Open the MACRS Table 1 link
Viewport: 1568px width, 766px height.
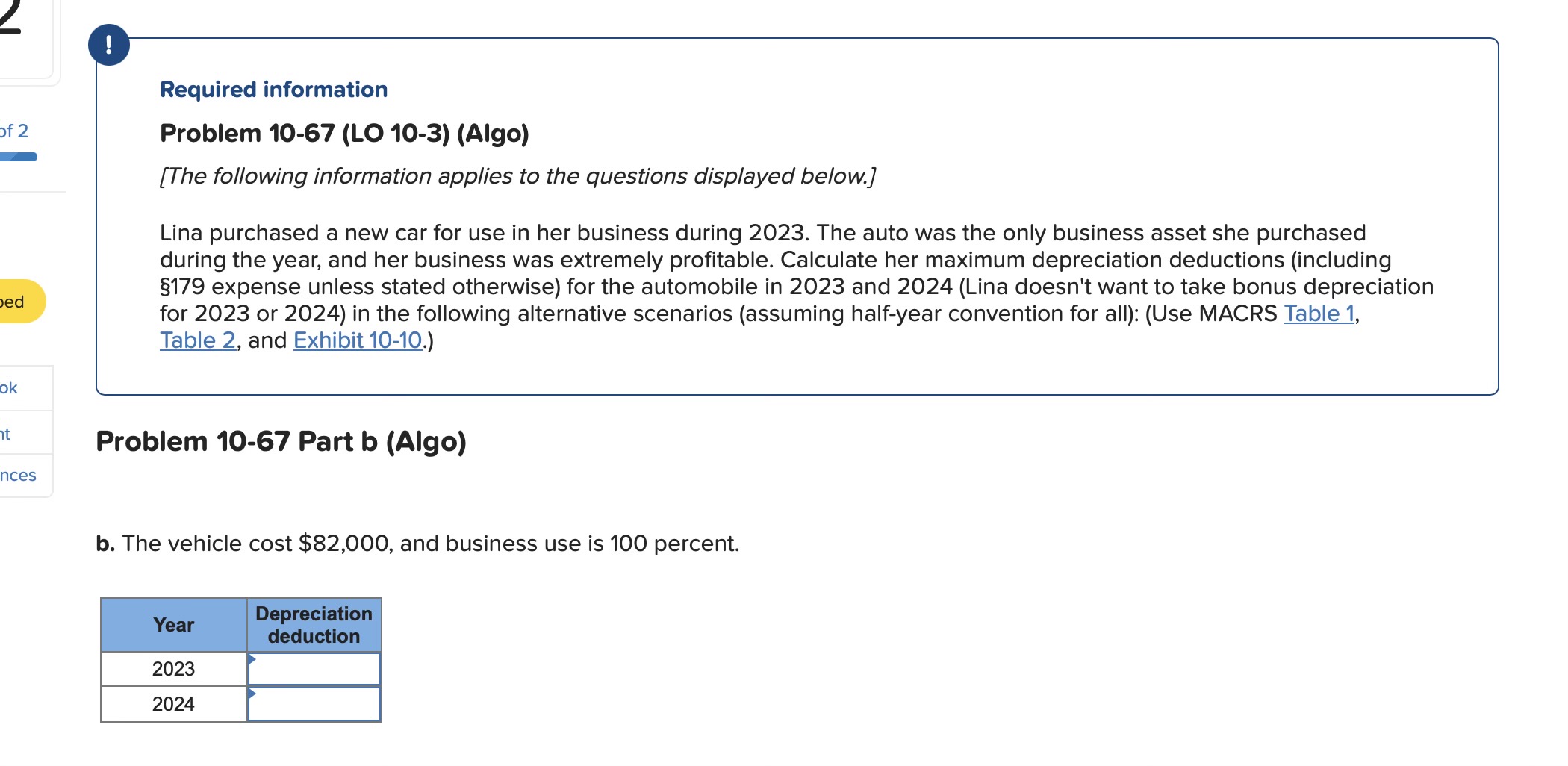1320,314
